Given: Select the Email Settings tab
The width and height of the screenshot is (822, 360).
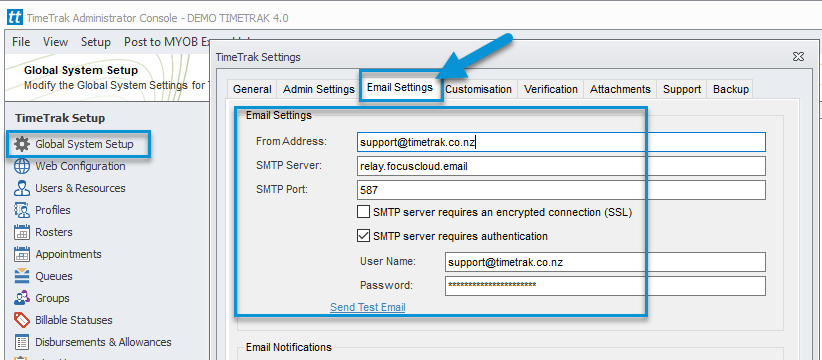Looking at the screenshot, I should coord(400,87).
